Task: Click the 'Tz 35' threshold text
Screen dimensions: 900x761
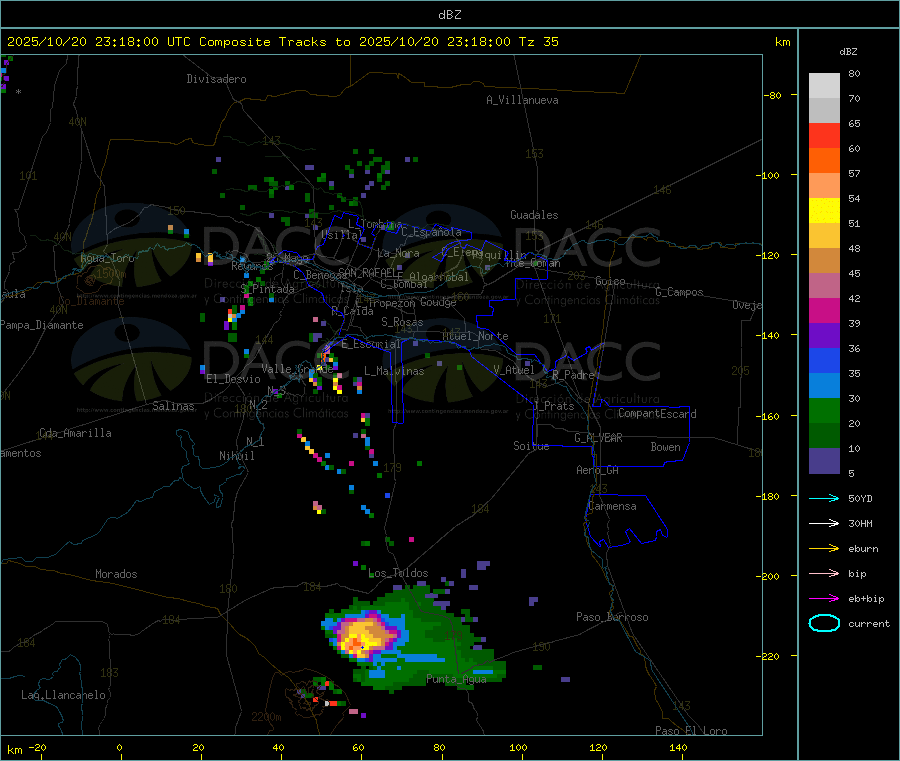Action: 538,42
